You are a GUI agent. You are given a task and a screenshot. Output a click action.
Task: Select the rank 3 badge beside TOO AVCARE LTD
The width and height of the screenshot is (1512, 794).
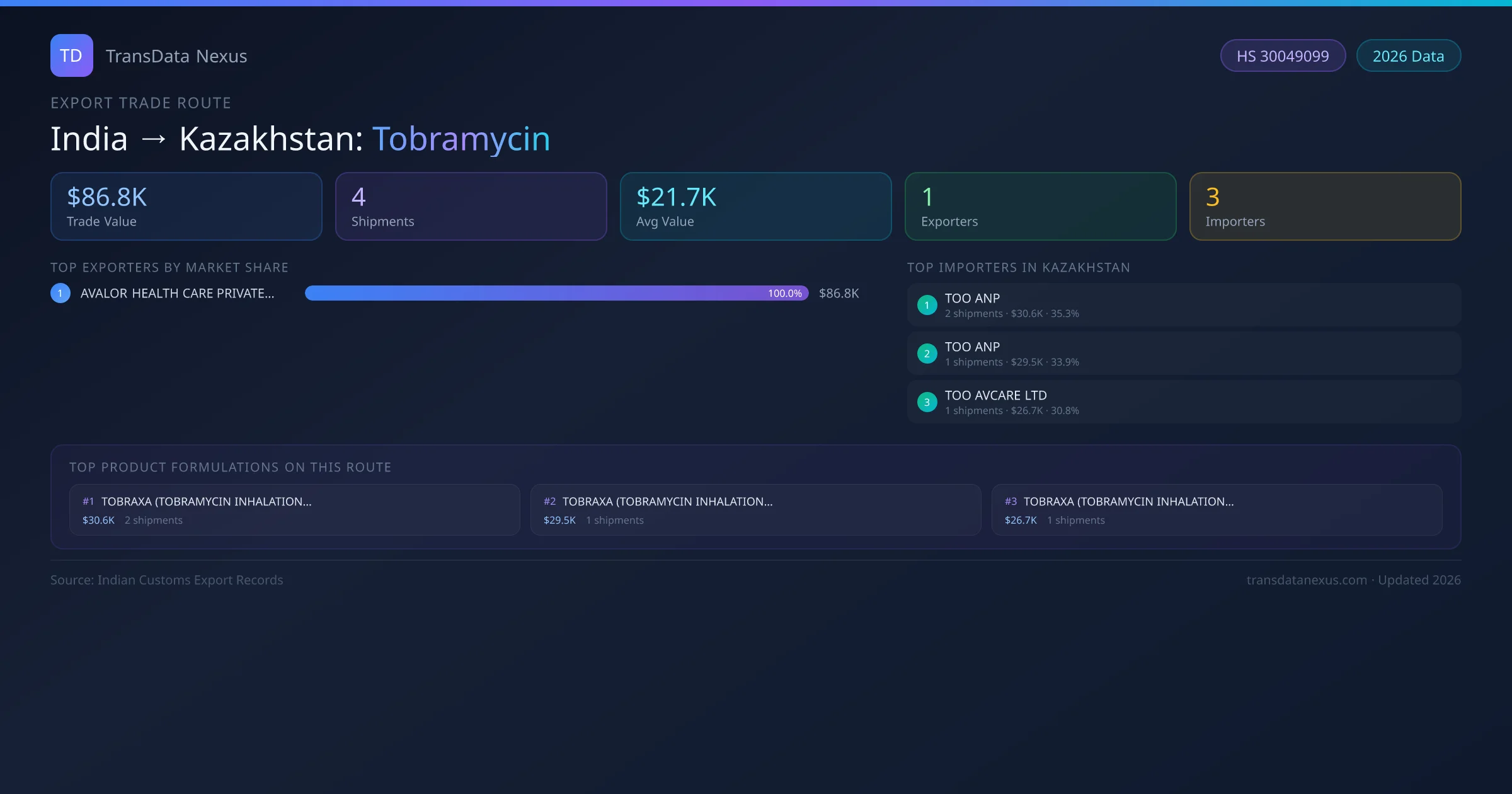pyautogui.click(x=927, y=402)
